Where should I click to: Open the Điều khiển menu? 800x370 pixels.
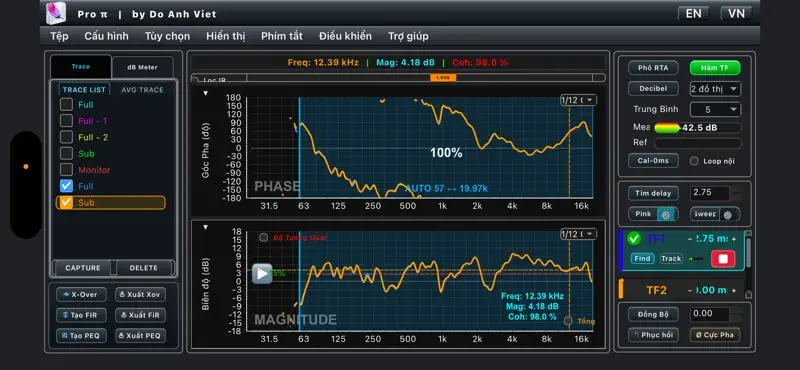pyautogui.click(x=345, y=36)
